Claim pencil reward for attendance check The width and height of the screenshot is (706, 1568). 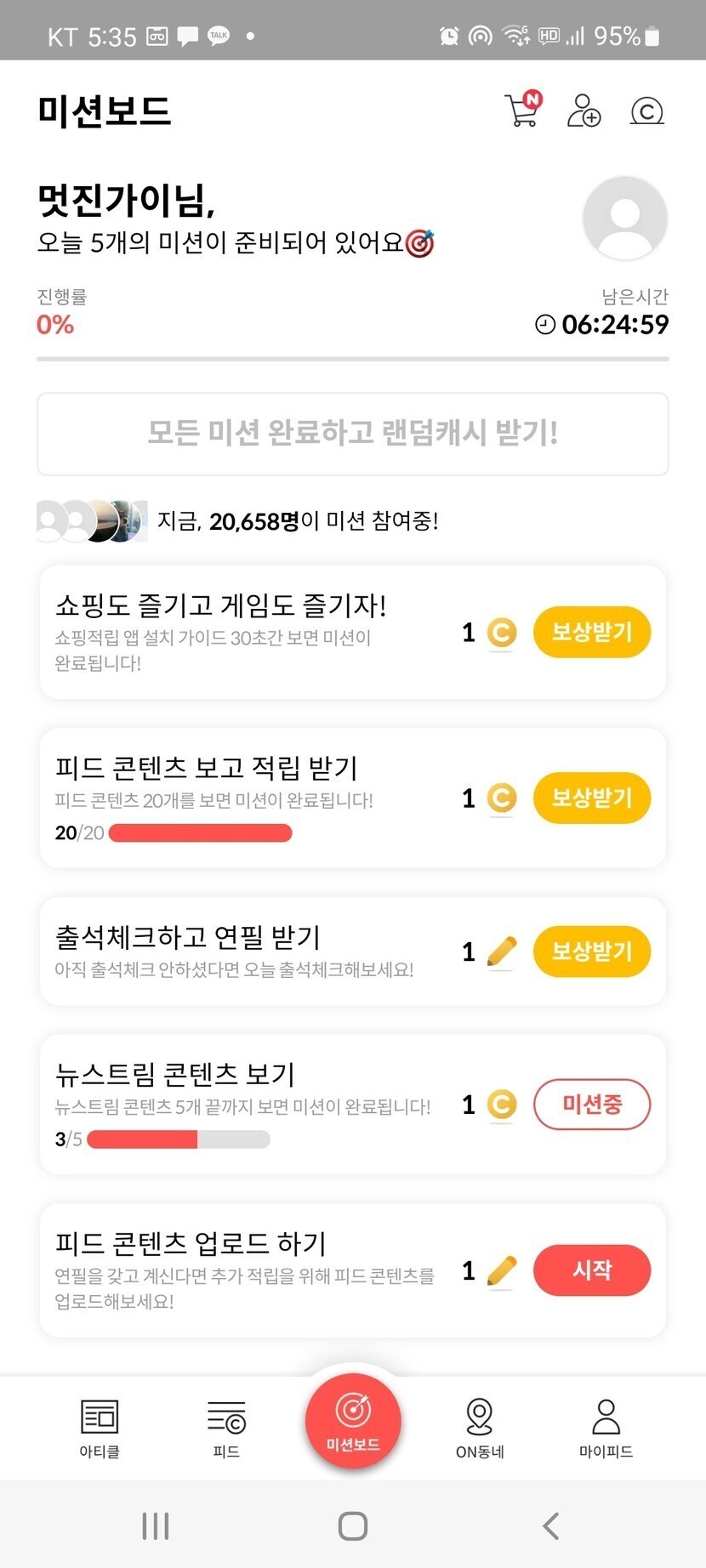[591, 951]
